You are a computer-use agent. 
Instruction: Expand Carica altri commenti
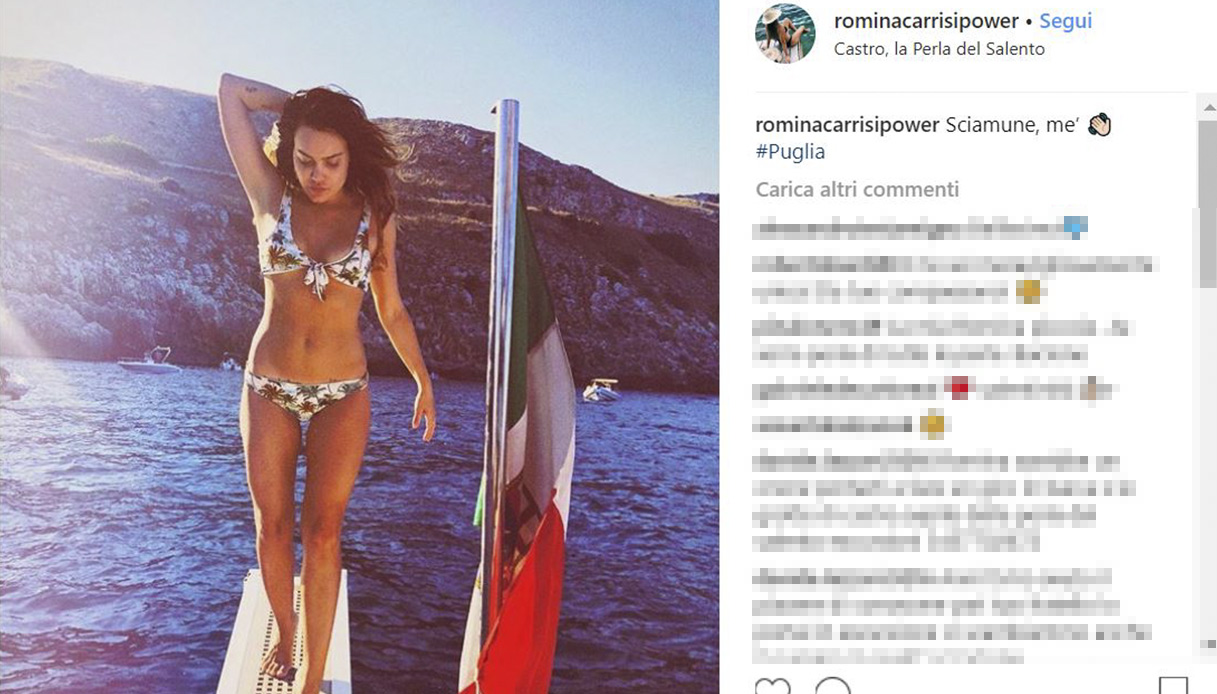[x=857, y=189]
